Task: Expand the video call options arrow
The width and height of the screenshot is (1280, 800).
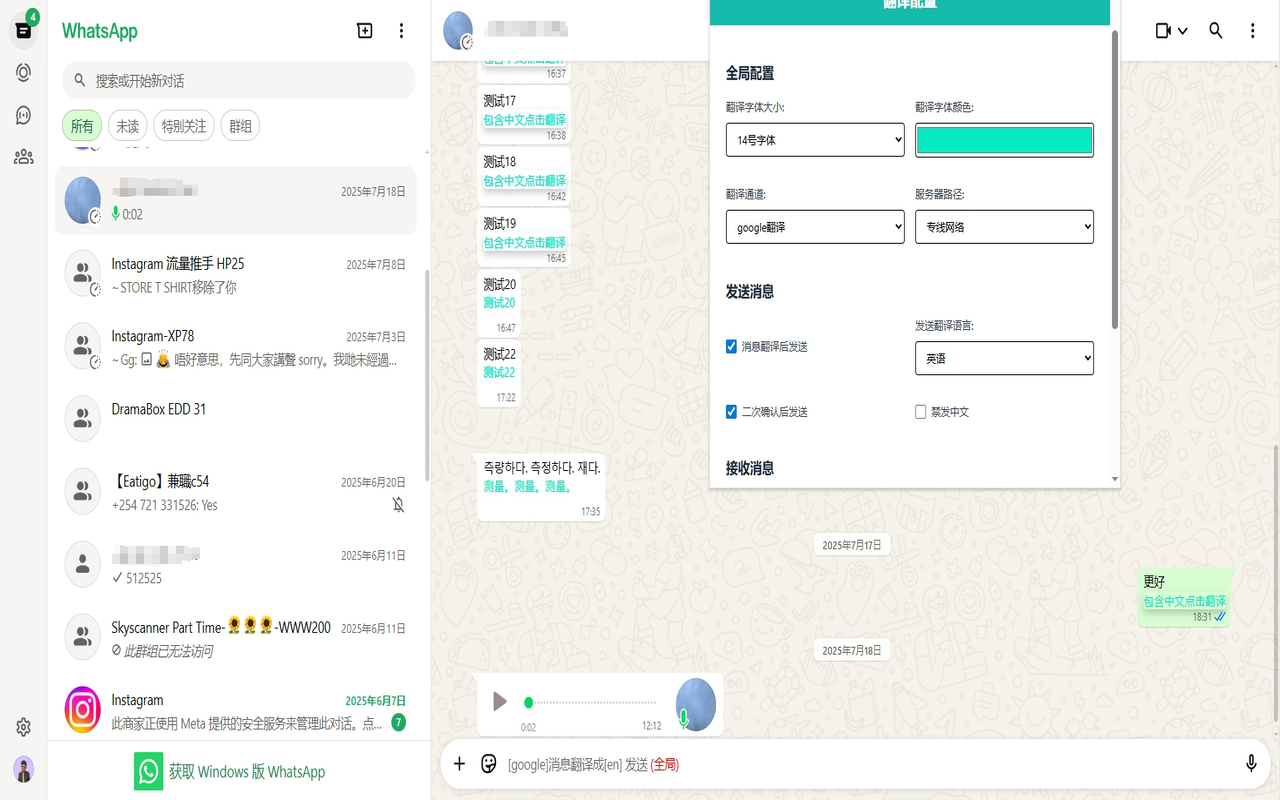Action: click(x=1183, y=31)
